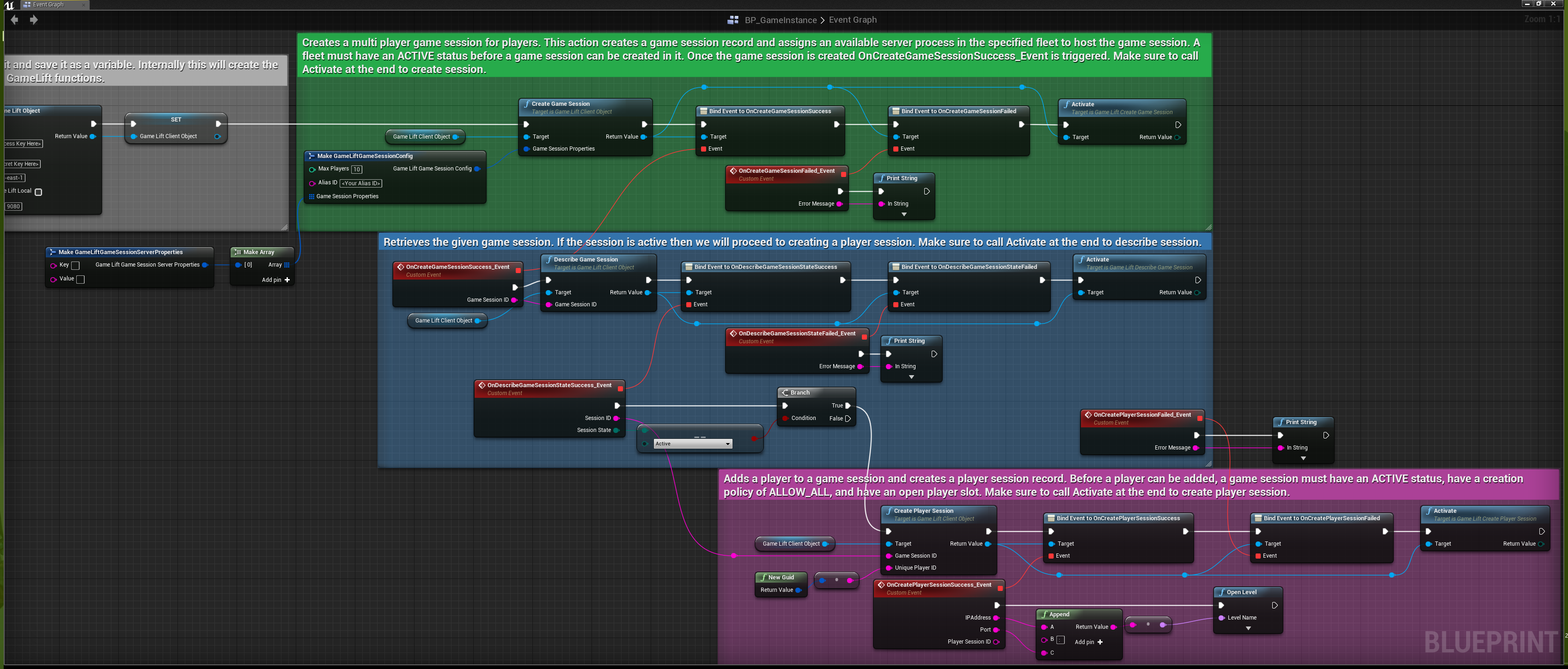
Task: Click the Max Players input field
Action: (357, 169)
